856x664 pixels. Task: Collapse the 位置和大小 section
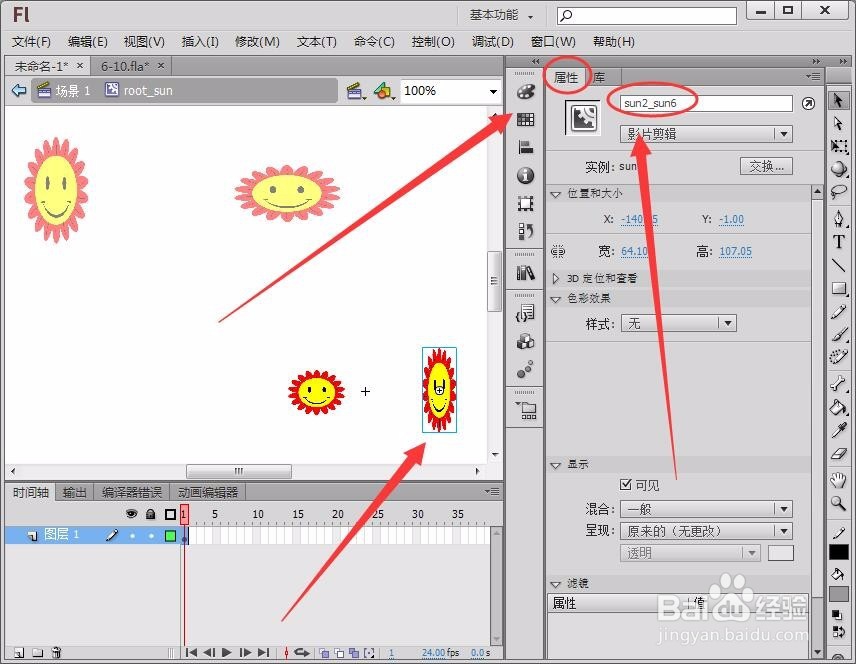(557, 194)
